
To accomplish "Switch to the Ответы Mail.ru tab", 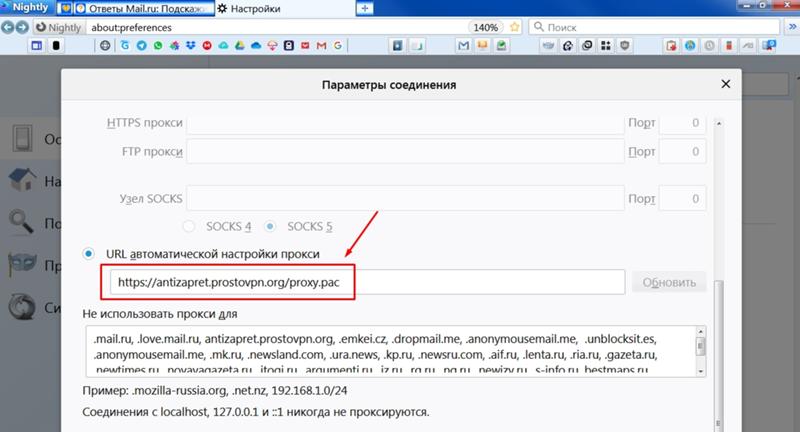I will click(145, 9).
